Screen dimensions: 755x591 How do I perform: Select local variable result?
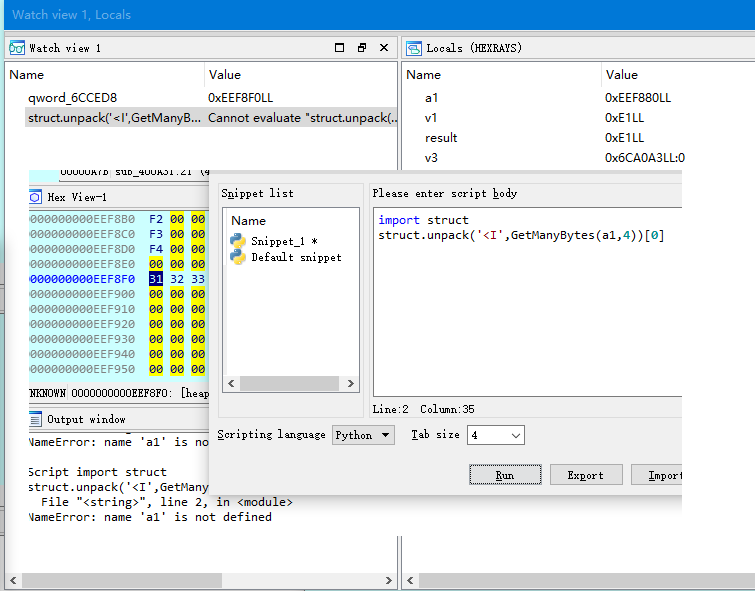click(x=441, y=138)
